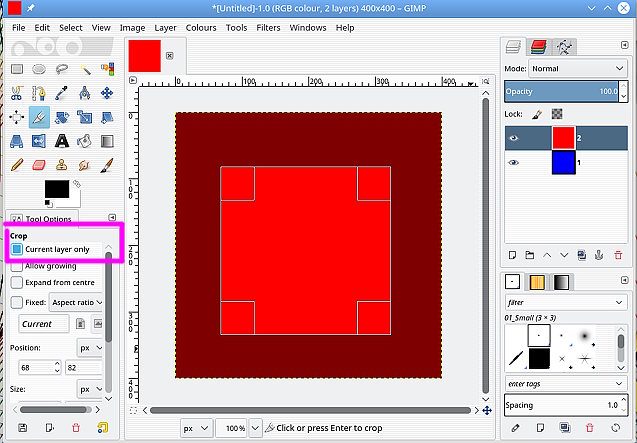Screen dimensions: 637x443
Task: Select the Rectangle Select tool
Action: (17, 69)
